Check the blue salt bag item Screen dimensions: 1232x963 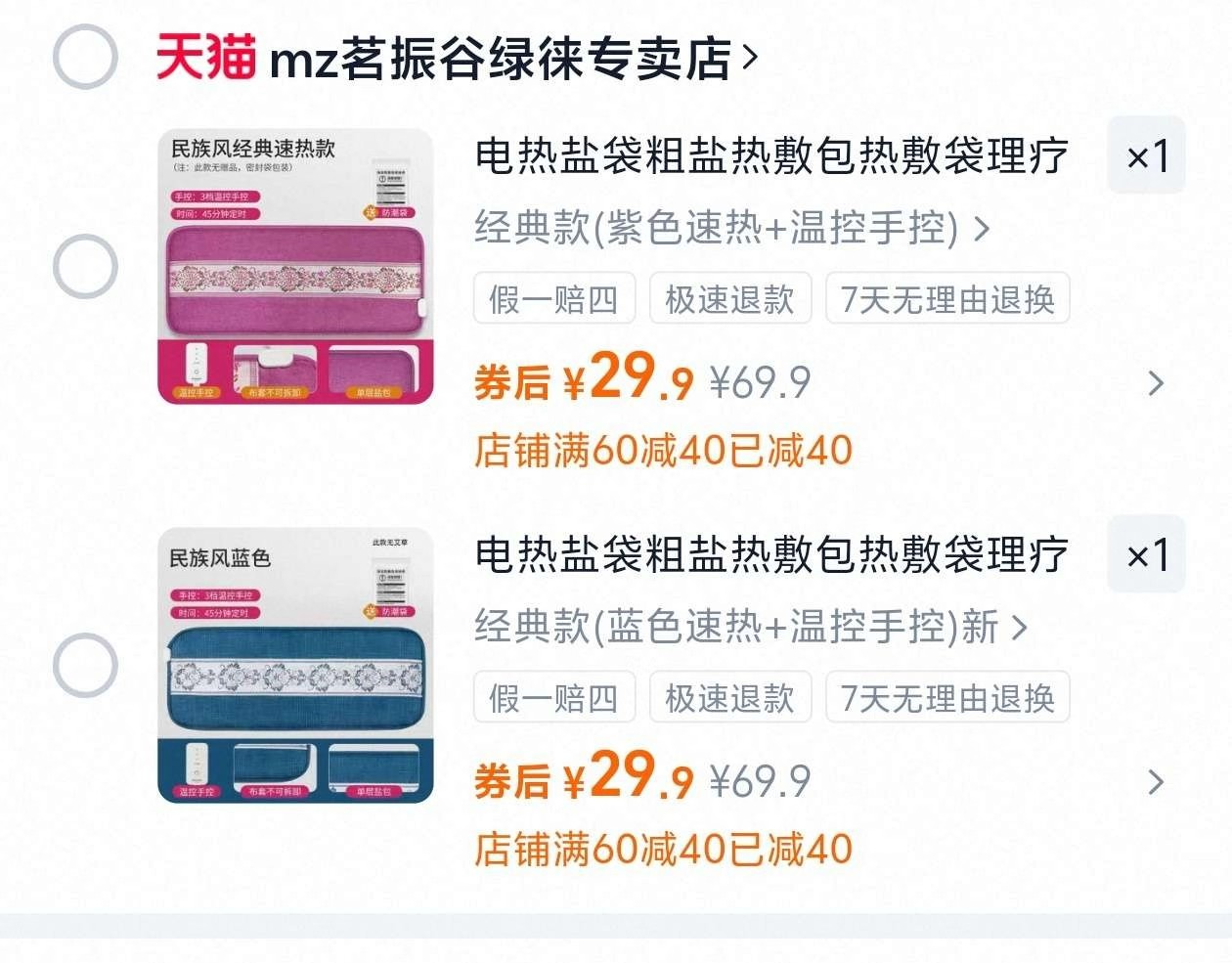point(85,665)
